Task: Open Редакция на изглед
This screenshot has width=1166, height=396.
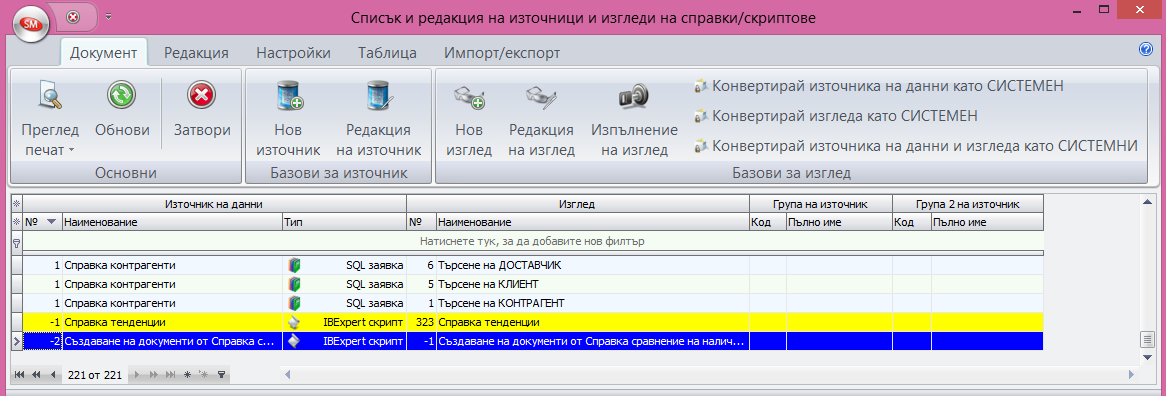Action: pos(541,119)
